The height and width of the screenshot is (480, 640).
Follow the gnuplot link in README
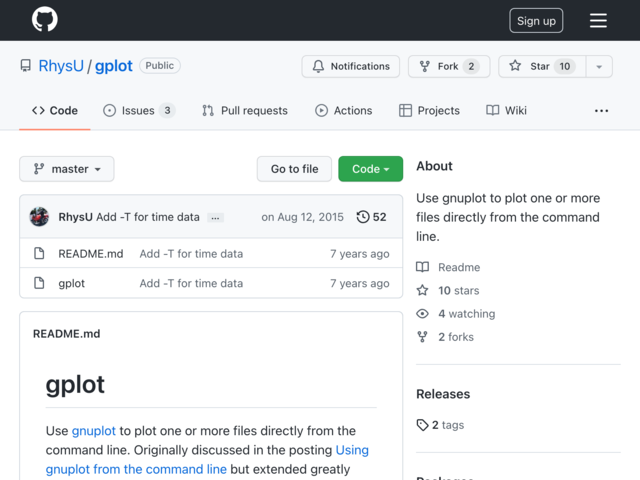click(x=93, y=431)
